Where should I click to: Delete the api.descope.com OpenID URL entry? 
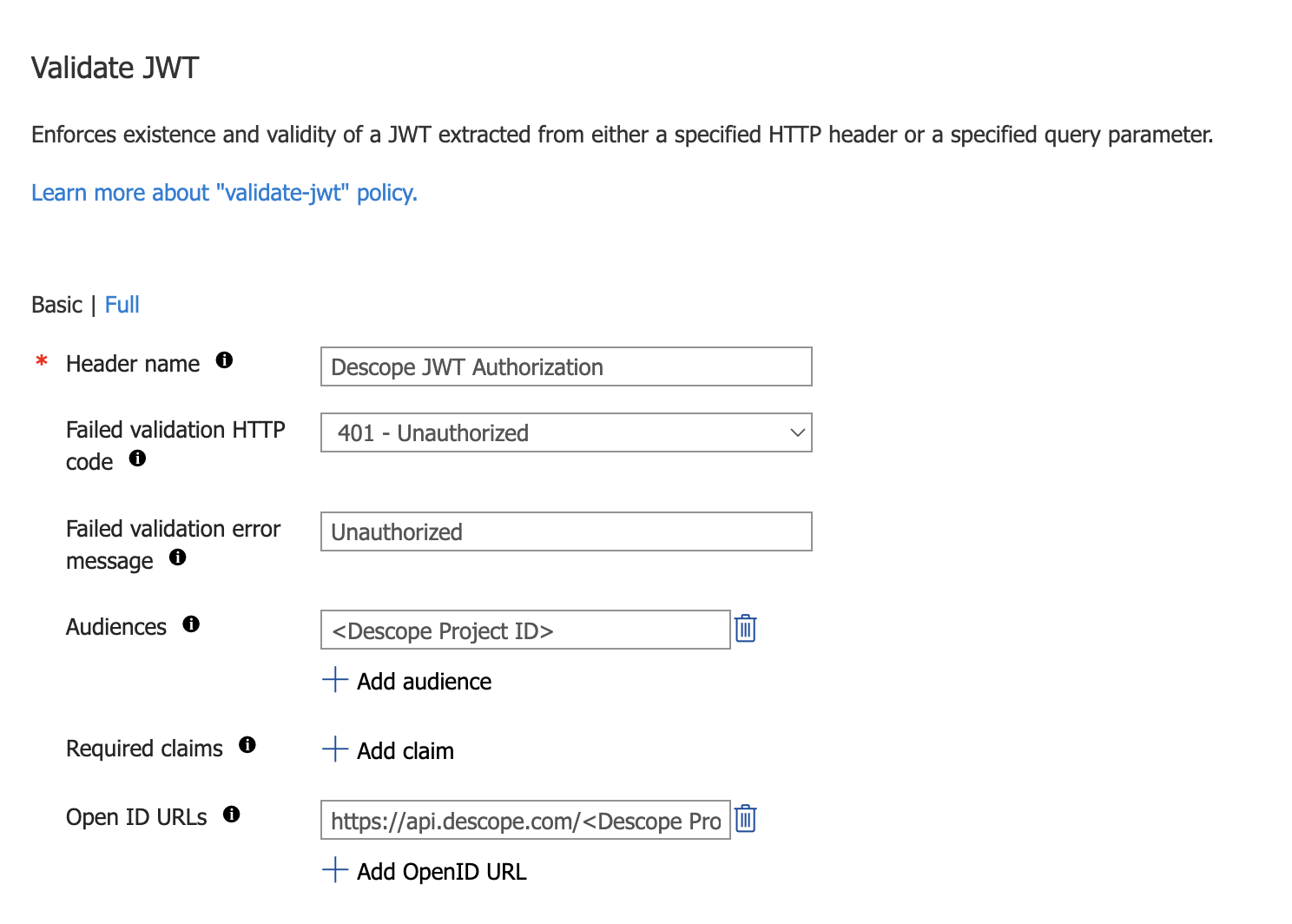tap(745, 819)
